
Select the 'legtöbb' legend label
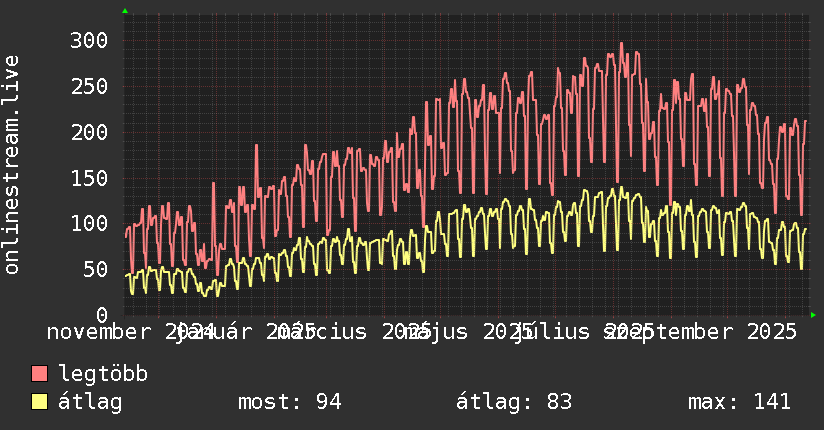click(x=103, y=374)
